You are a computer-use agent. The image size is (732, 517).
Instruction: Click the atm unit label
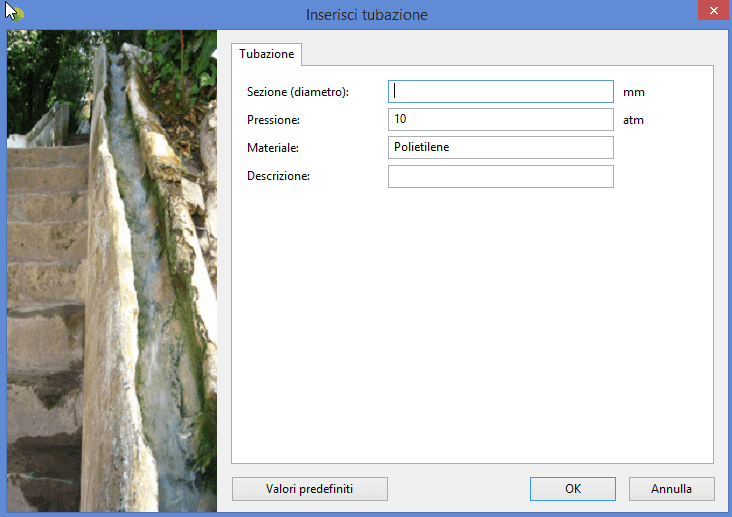[x=633, y=120]
